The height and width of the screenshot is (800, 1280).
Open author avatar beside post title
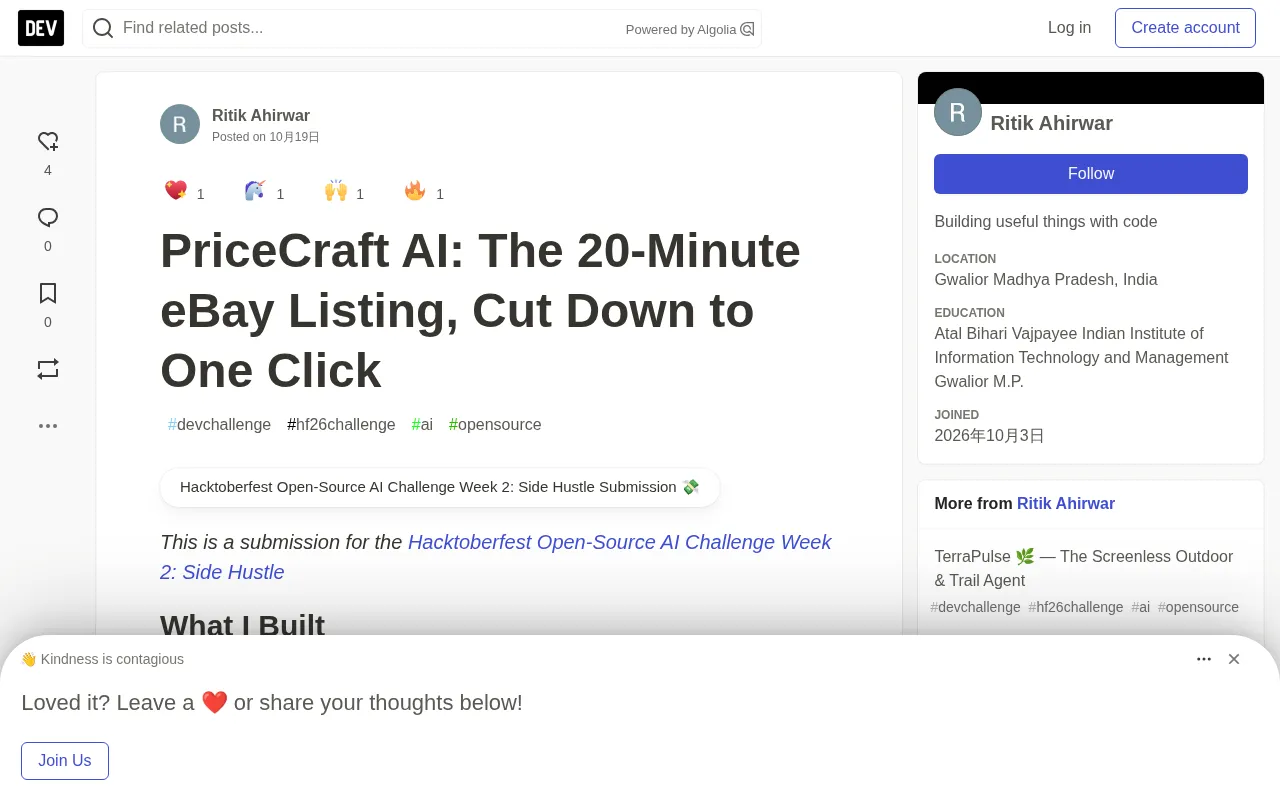point(180,124)
